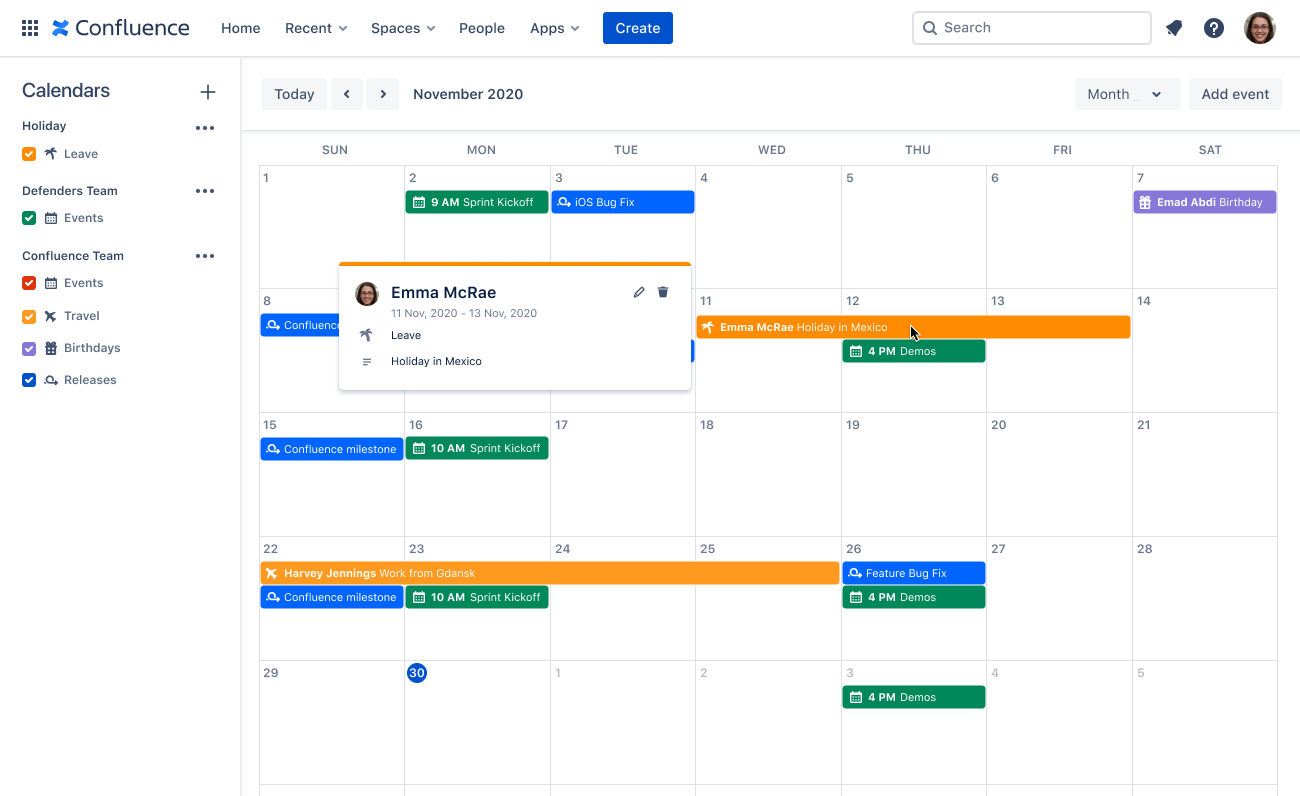Jump to today using the Today button
This screenshot has height=796, width=1300.
coord(294,93)
